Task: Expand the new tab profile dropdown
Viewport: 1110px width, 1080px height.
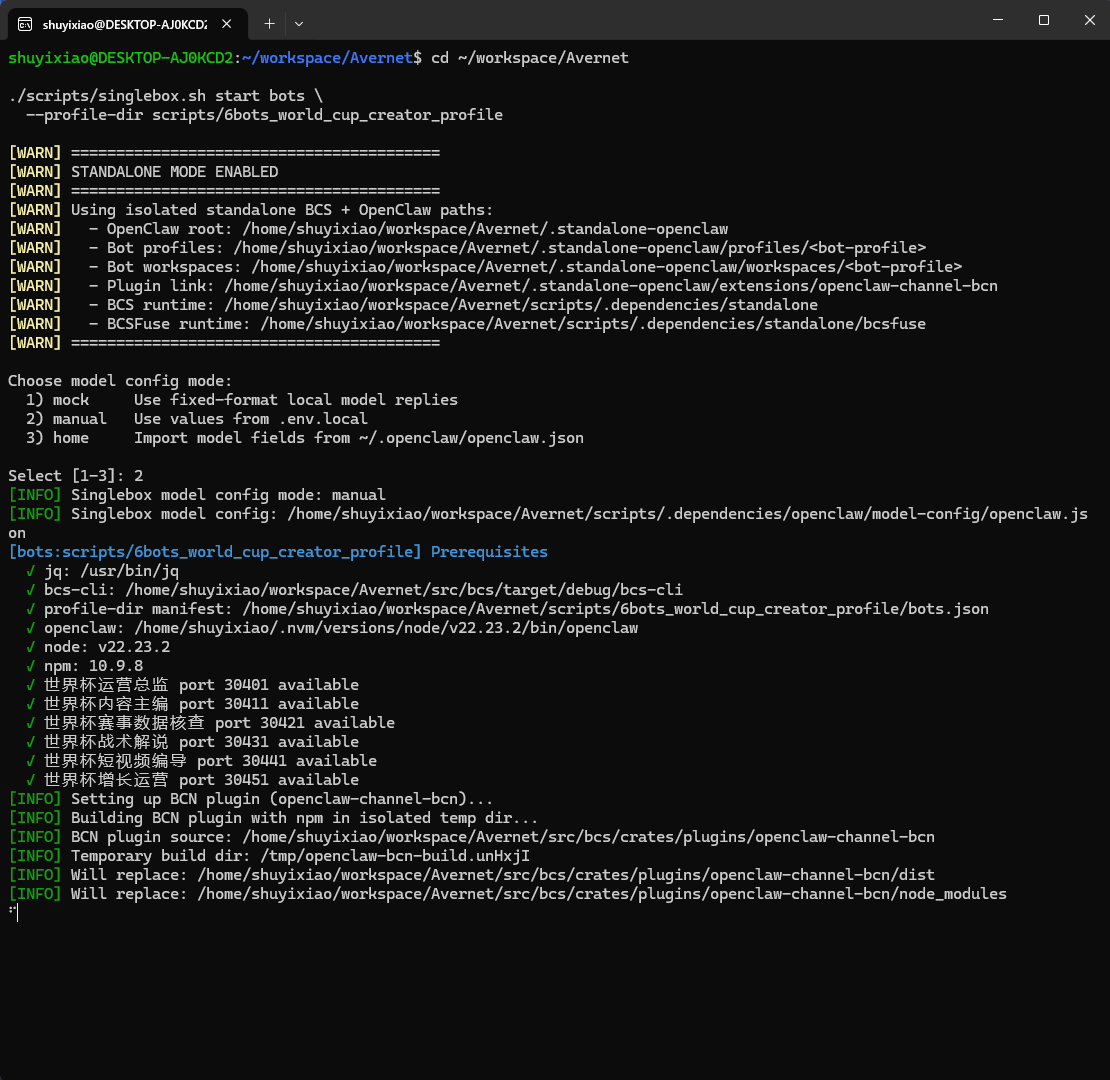Action: [x=299, y=24]
